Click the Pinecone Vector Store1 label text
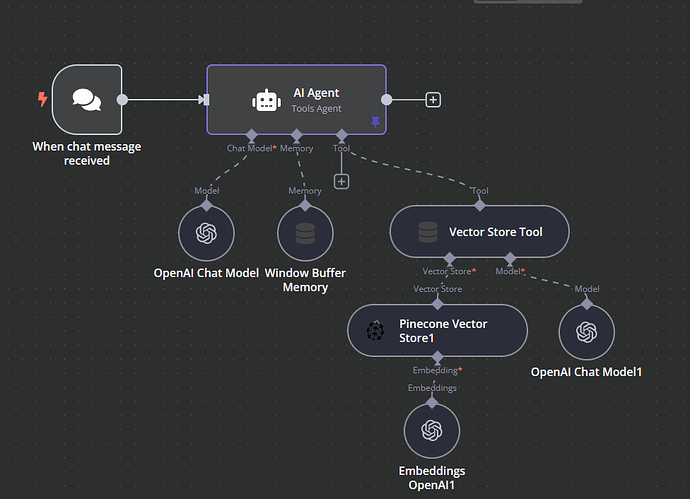 [x=443, y=331]
